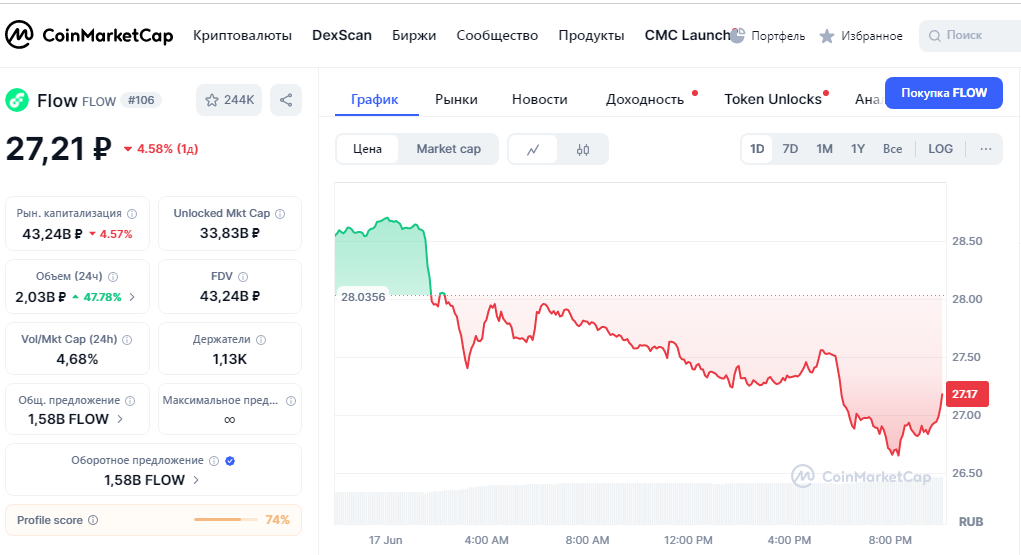Open the Криптовалюты menu

coord(242,36)
